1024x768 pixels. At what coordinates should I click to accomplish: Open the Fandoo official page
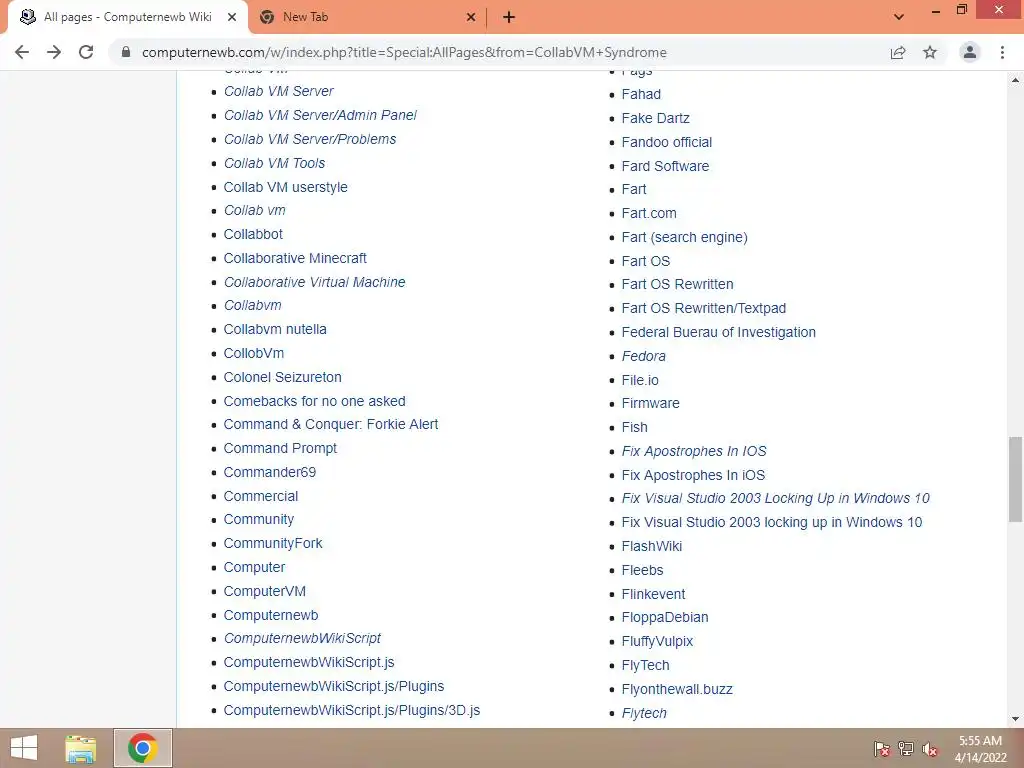[x=666, y=142]
